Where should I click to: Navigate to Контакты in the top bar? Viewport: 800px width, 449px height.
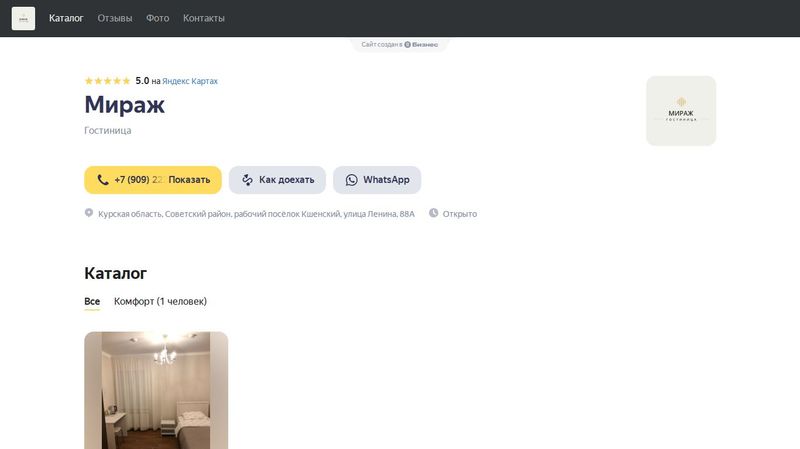(204, 18)
